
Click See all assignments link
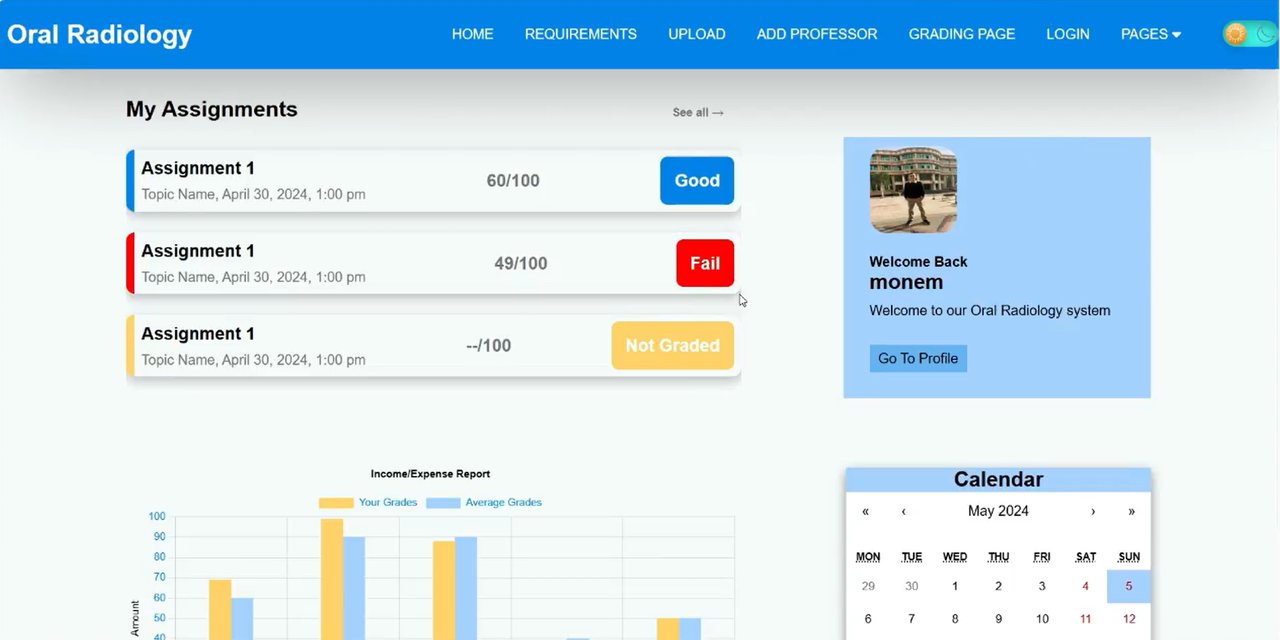tap(698, 112)
